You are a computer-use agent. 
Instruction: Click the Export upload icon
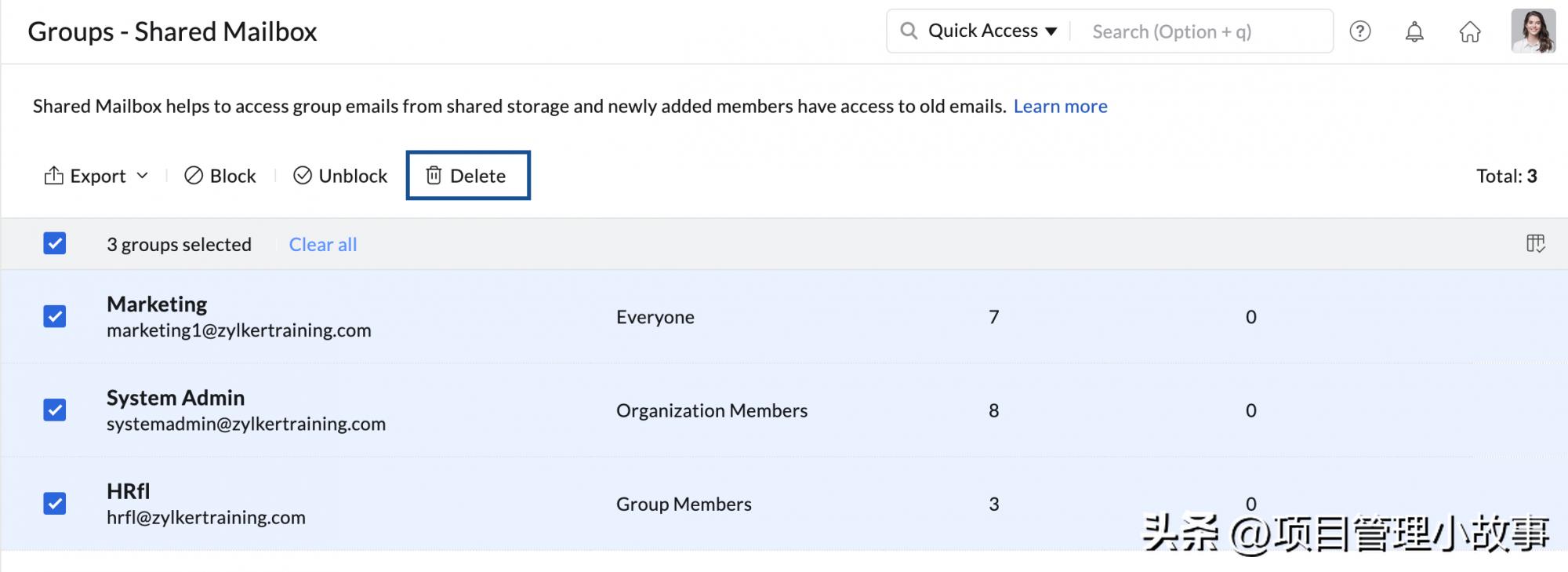tap(53, 176)
